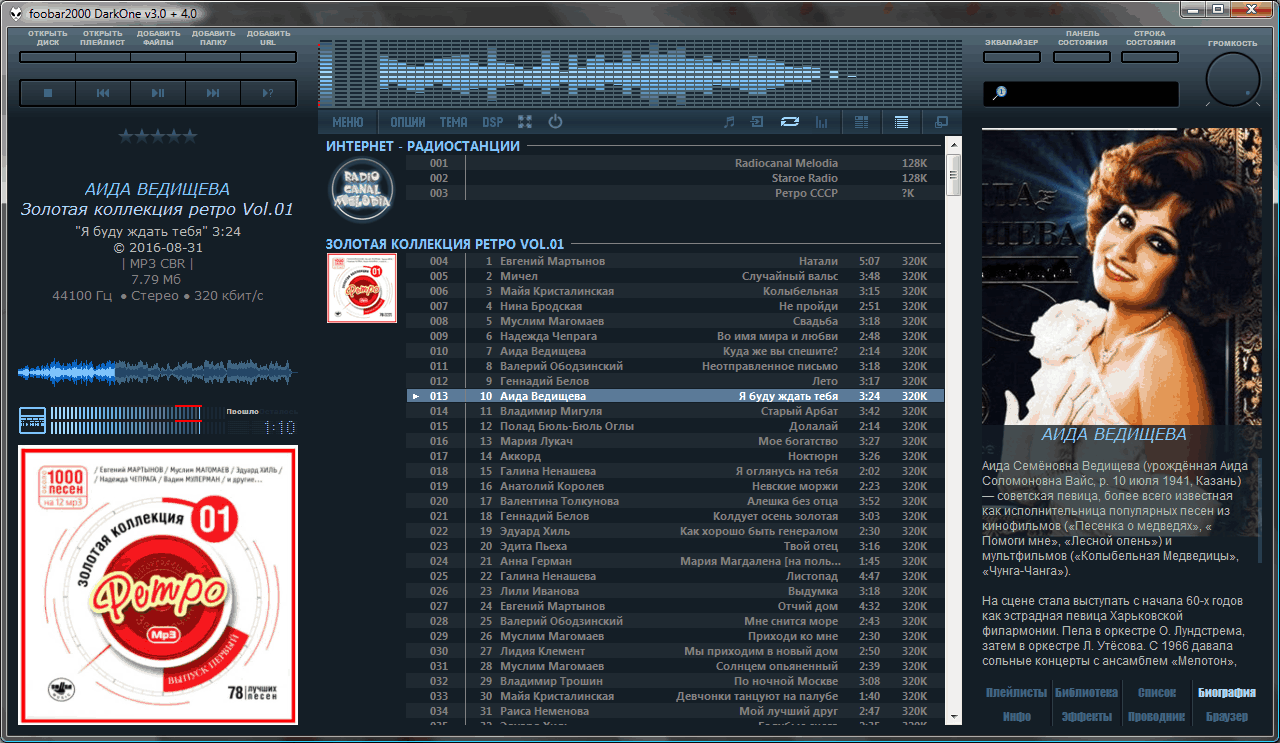
Task: Select the playing track Я буду ждать тебя
Action: (x=675, y=396)
